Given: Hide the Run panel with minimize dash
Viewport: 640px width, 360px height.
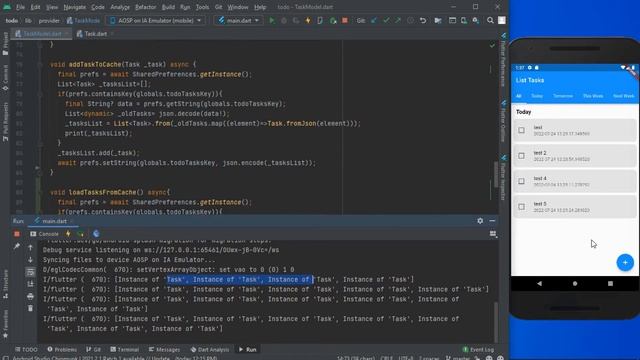Looking at the screenshot, I should coord(492,221).
